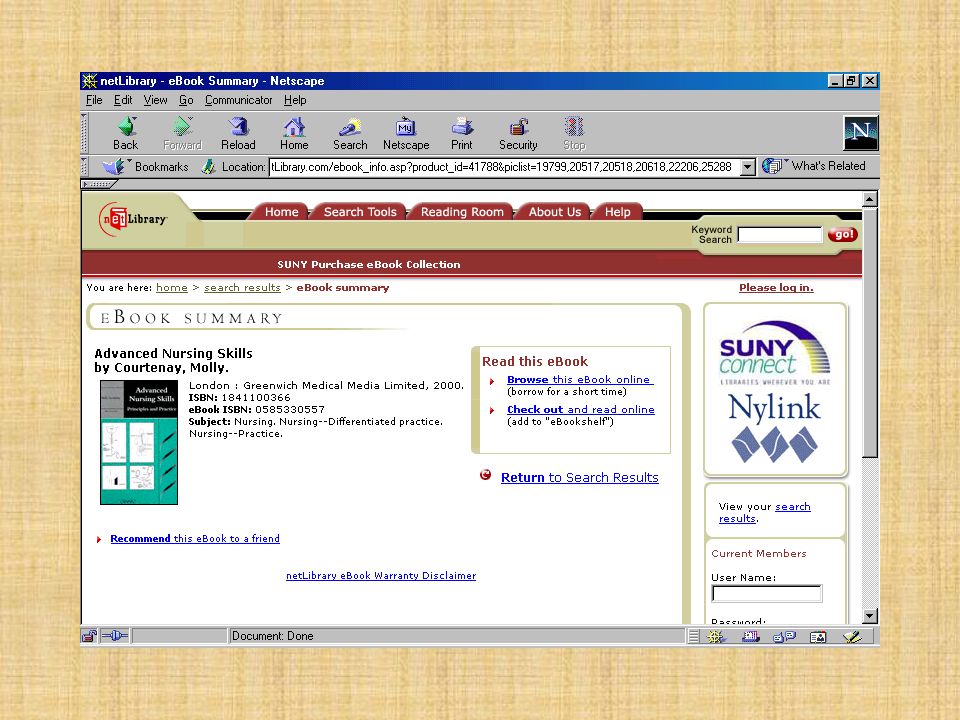The height and width of the screenshot is (720, 960).
Task: Open Address Book icon in status bar
Action: click(x=818, y=637)
